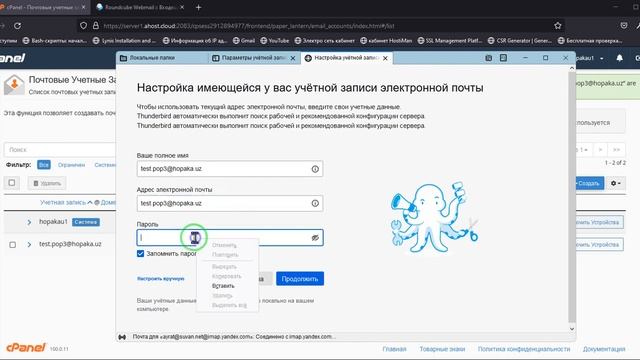Choose Вставить from the context menu
Image resolution: width=640 pixels, height=360 pixels.
[x=223, y=286]
